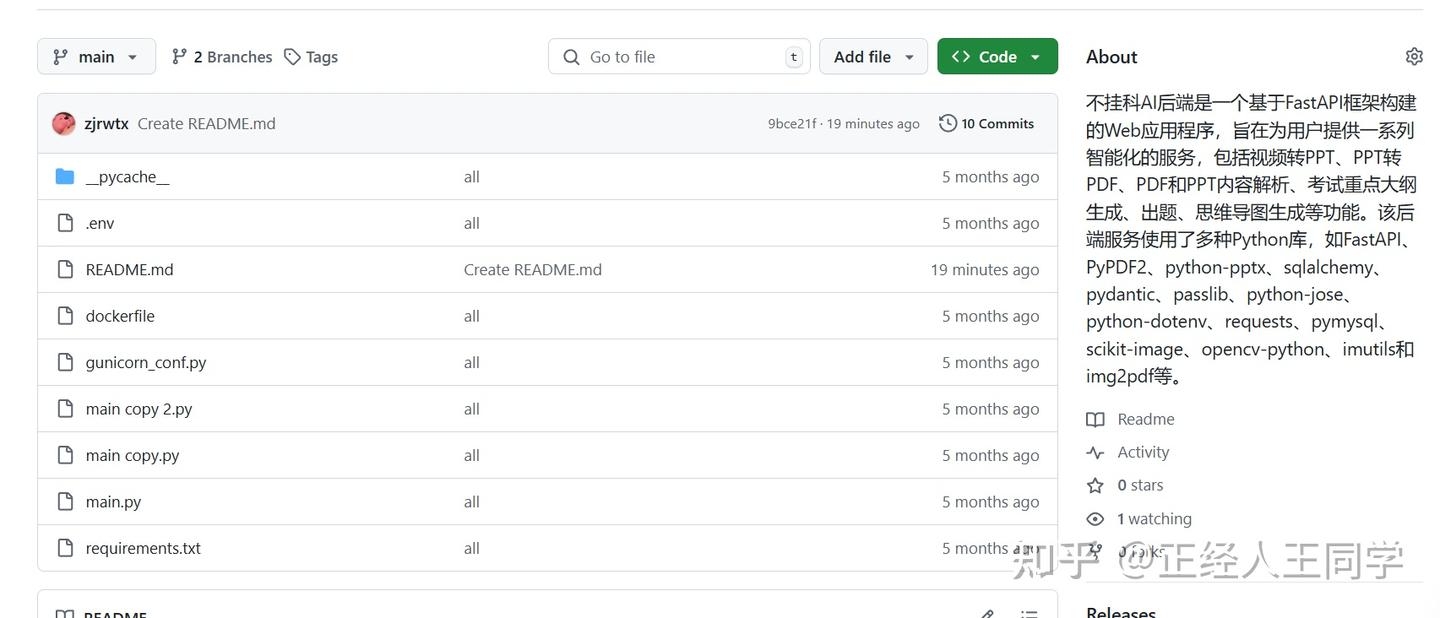Click the file icon next to dockerfile
This screenshot has height=618, width=1440.
(x=65, y=316)
